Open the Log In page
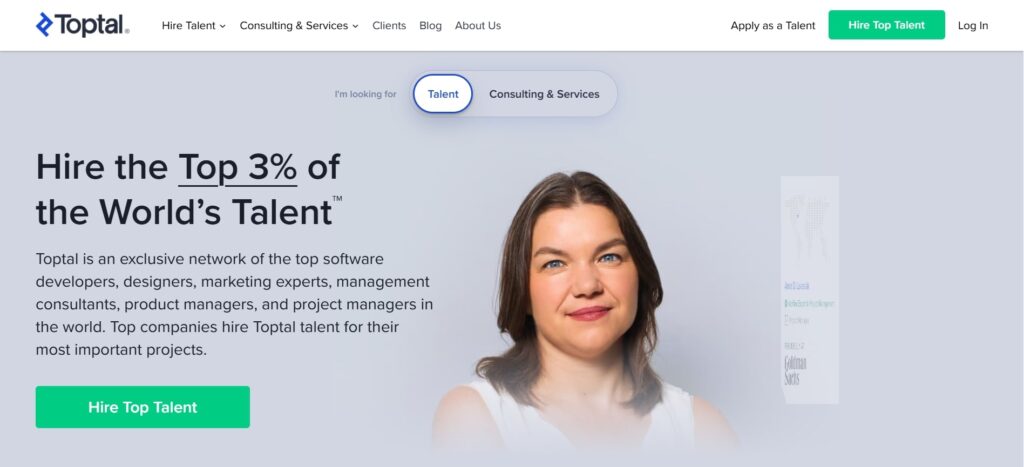 (x=972, y=25)
